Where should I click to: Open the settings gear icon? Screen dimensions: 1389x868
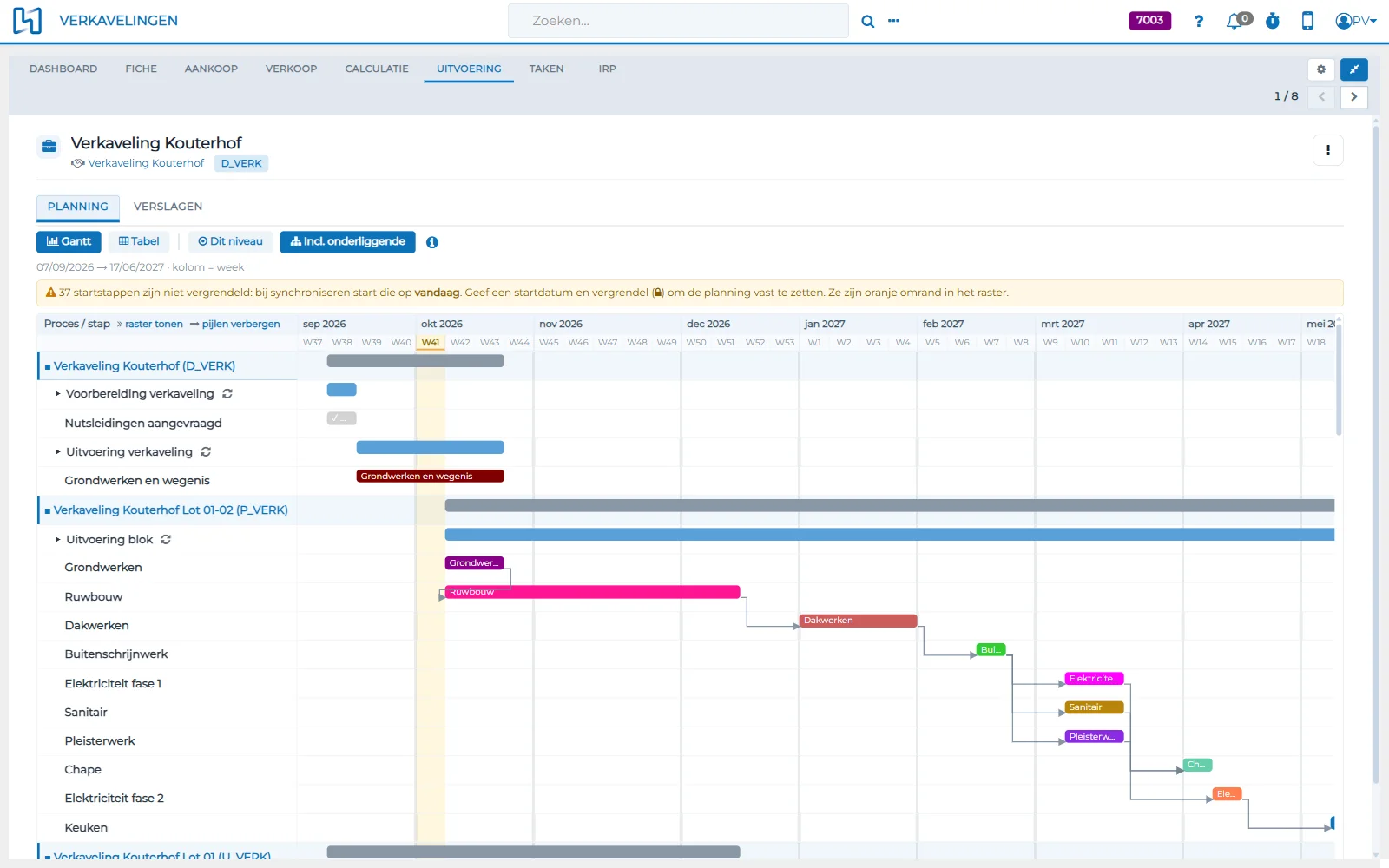pos(1321,69)
